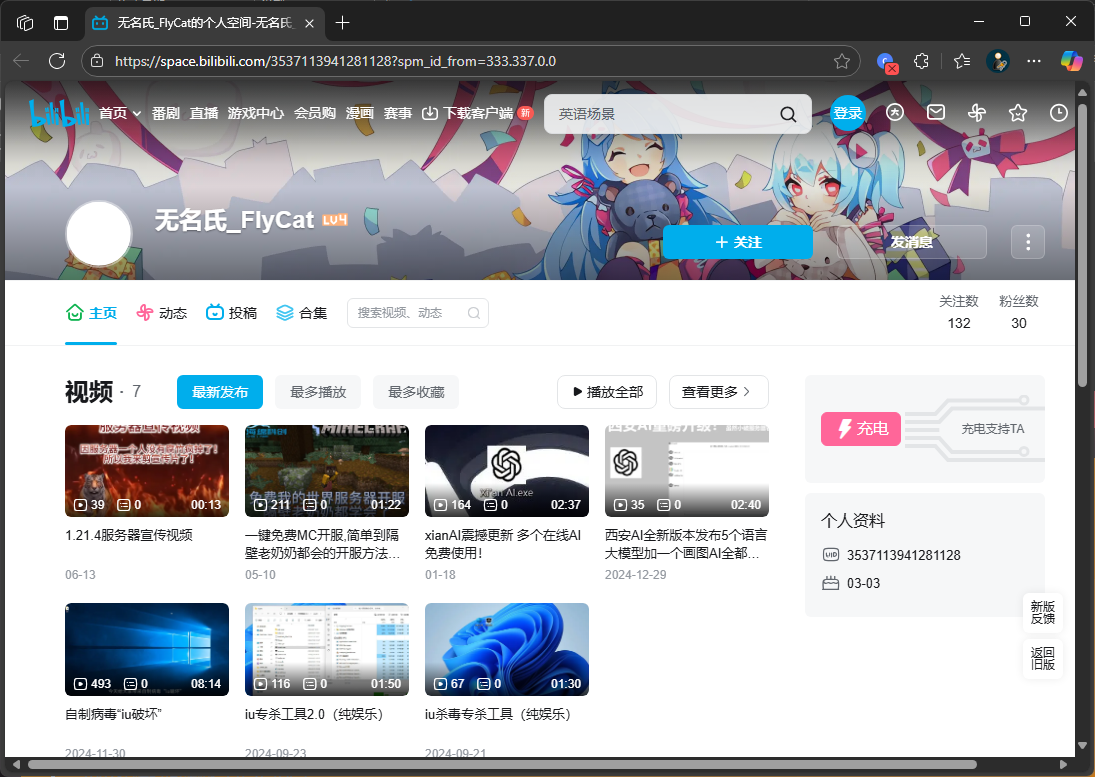The width and height of the screenshot is (1095, 777).
Task: Click the 粉丝数 30 count
Action: tap(1019, 312)
